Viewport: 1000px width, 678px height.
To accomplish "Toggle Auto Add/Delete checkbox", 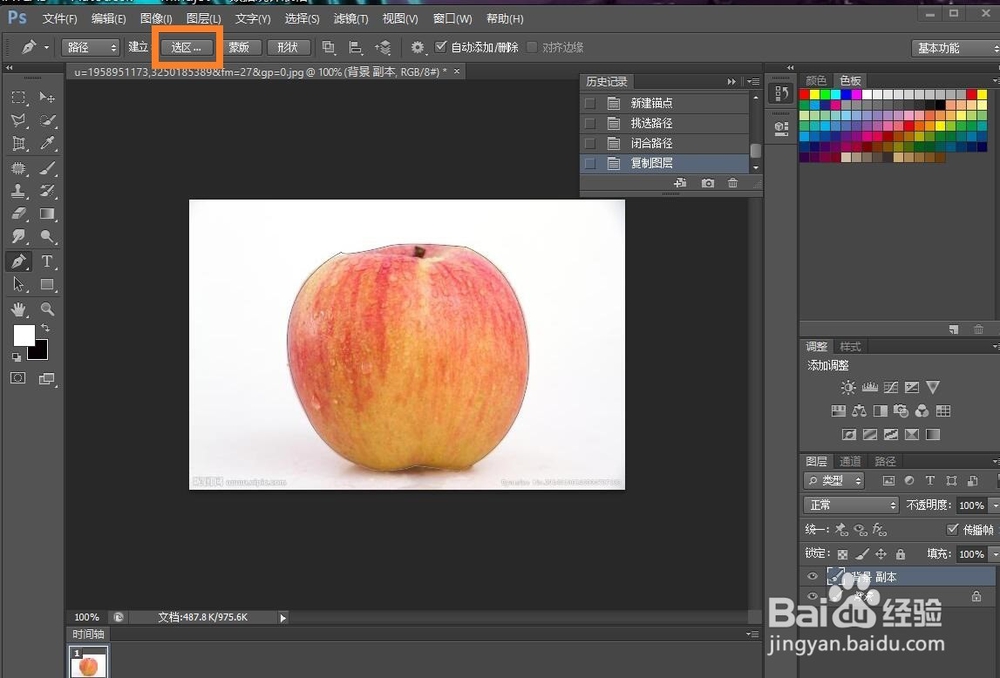I will click(440, 47).
